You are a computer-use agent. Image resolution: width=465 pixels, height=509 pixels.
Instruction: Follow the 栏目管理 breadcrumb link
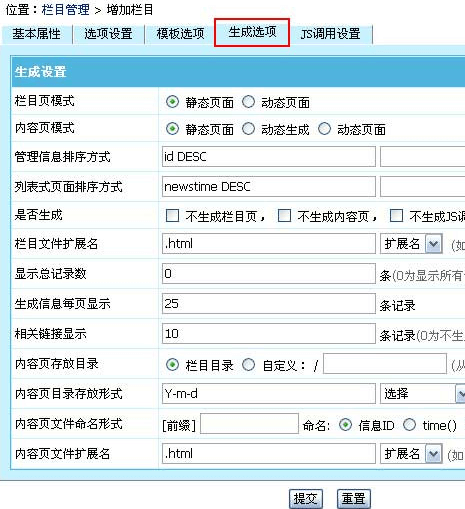pos(66,10)
